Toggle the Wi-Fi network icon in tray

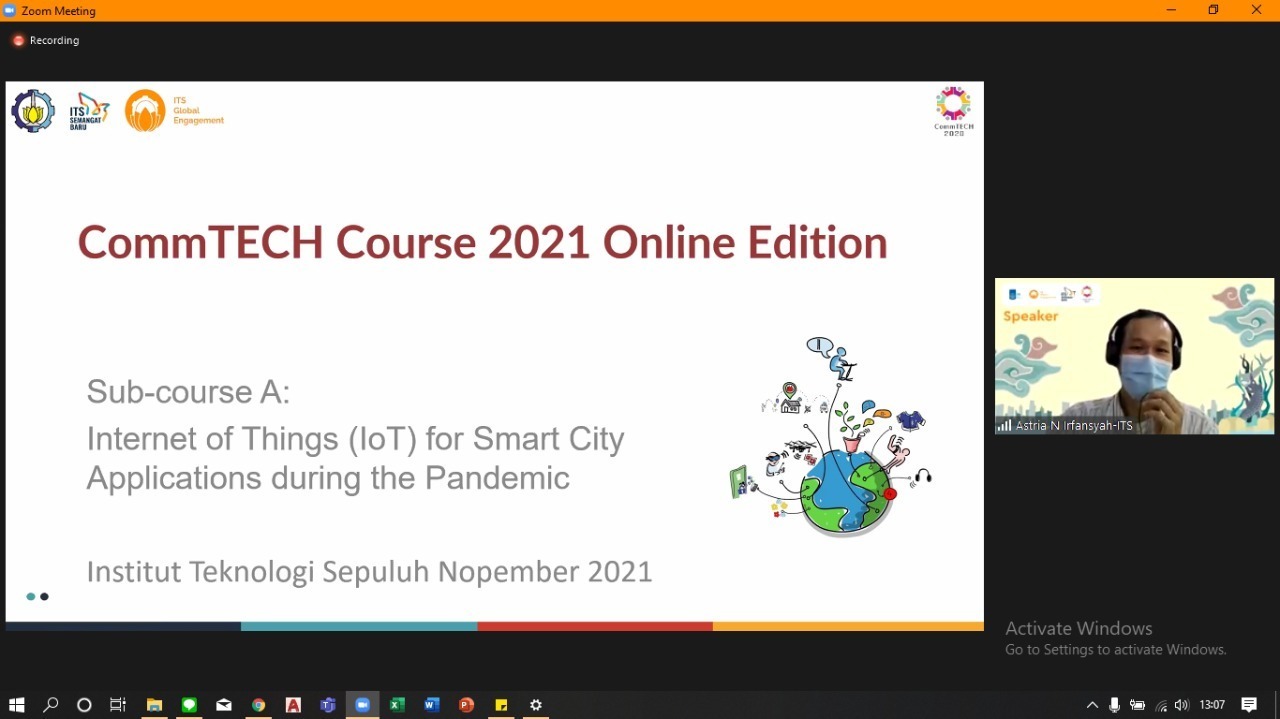click(1159, 705)
